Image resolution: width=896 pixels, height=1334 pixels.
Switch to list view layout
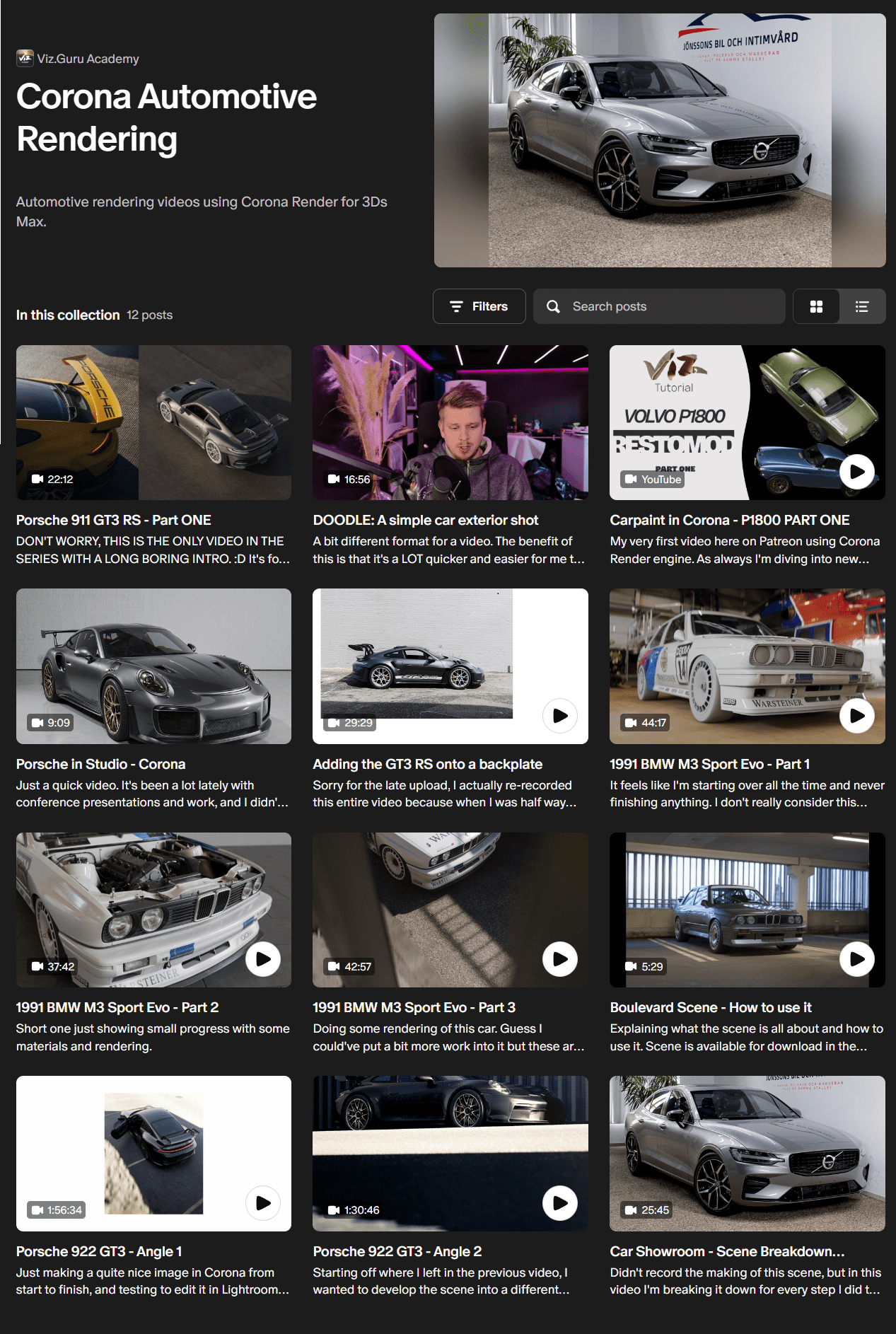[x=862, y=306]
